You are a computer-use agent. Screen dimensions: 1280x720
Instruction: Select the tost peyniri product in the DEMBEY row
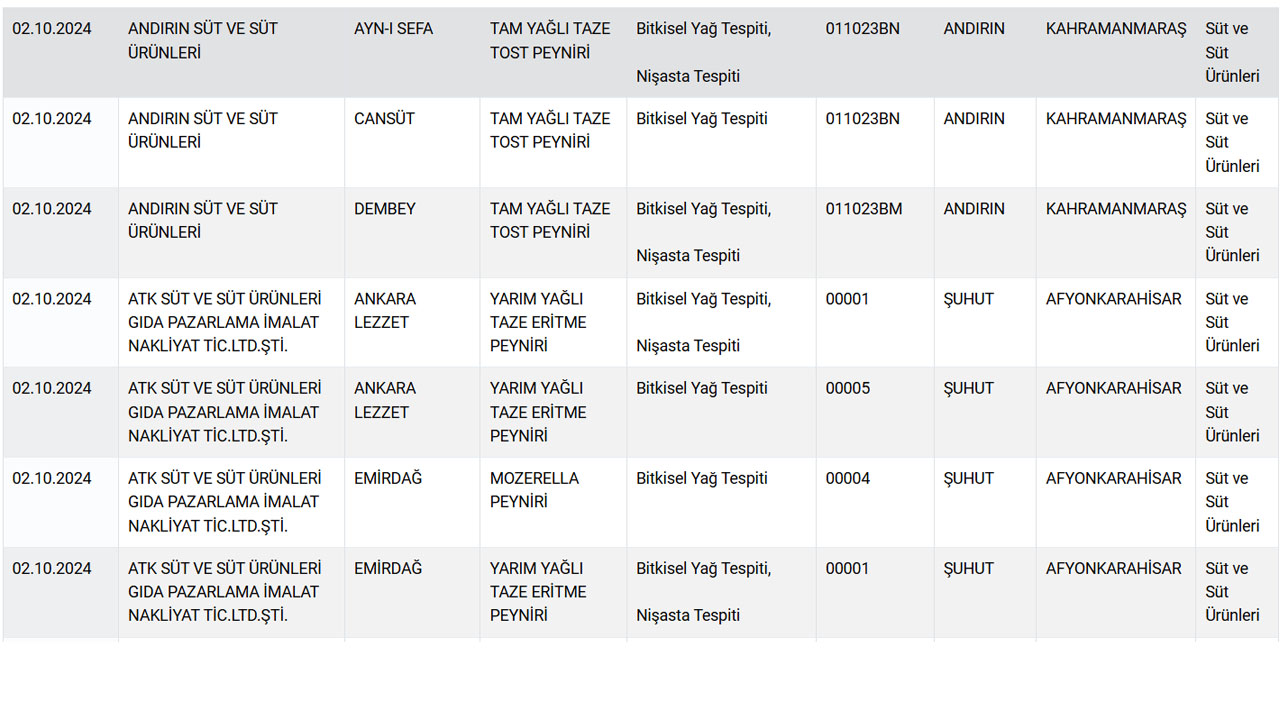point(549,220)
